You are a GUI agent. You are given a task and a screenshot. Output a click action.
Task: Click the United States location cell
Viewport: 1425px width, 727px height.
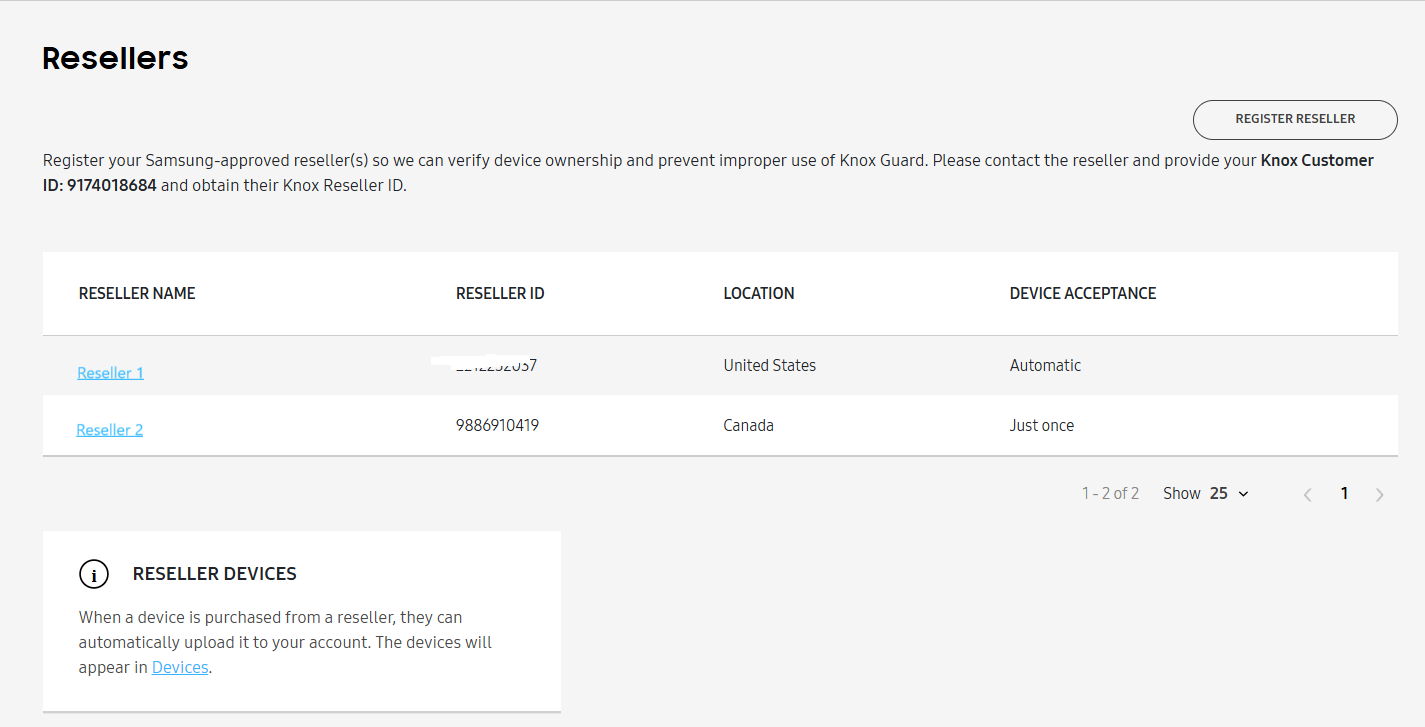point(770,365)
